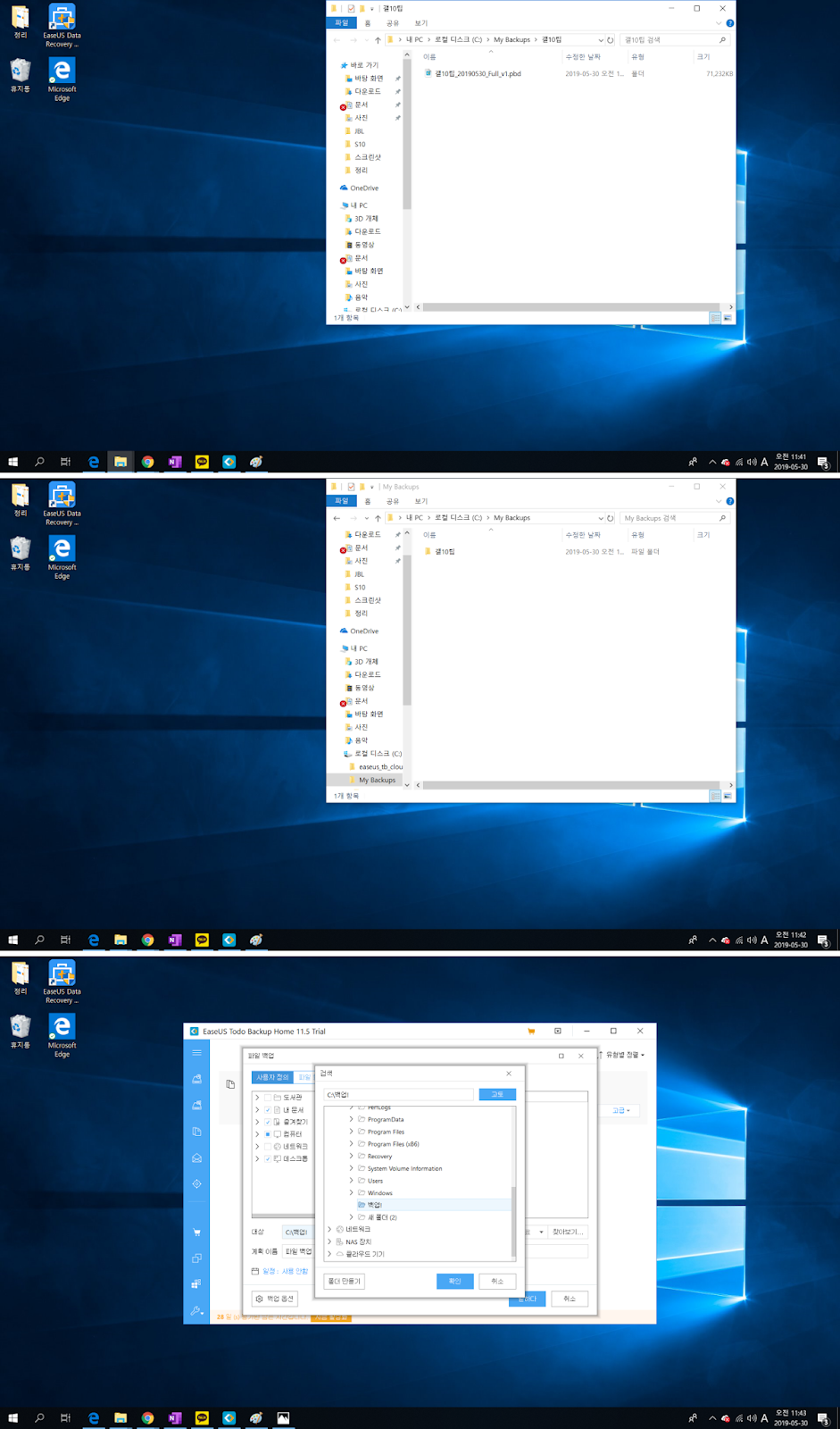Image resolution: width=840 pixels, height=1429 pixels.
Task: Click the back arrow in the My Backups Explorer window
Action: [x=337, y=518]
